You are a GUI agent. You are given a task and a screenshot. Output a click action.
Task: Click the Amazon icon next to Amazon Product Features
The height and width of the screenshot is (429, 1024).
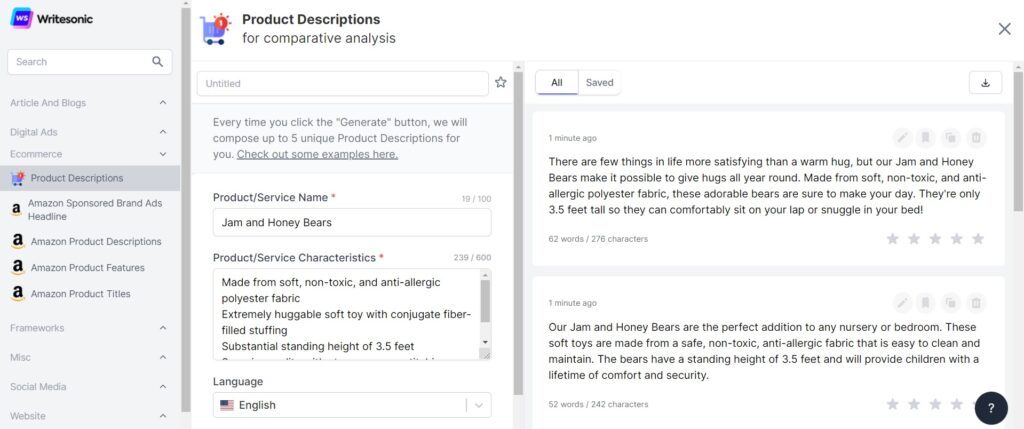18,267
